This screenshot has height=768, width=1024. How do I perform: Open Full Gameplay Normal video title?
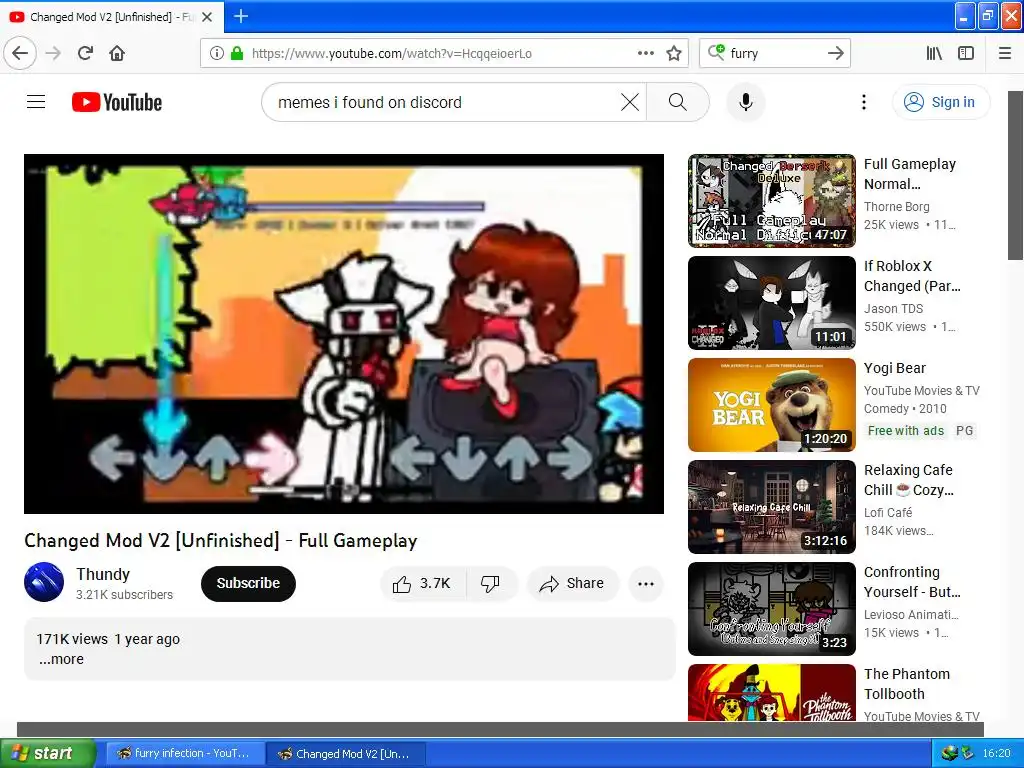(x=910, y=174)
